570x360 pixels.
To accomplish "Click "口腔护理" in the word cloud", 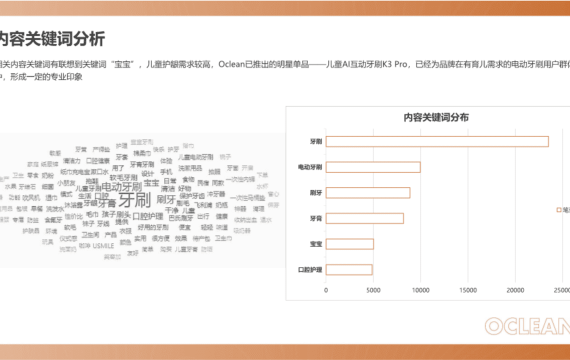I will click(148, 216).
